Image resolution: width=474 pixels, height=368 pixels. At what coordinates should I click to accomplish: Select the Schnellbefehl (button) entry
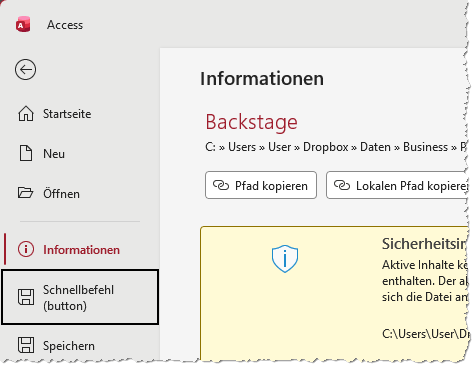80,297
